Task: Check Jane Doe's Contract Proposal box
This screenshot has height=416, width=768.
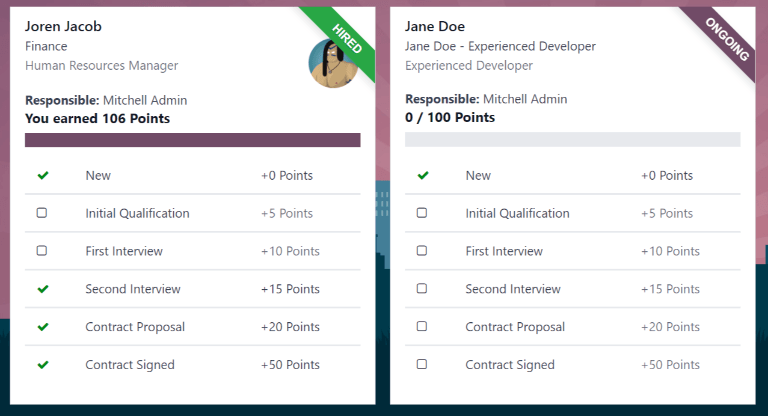Action: [422, 326]
